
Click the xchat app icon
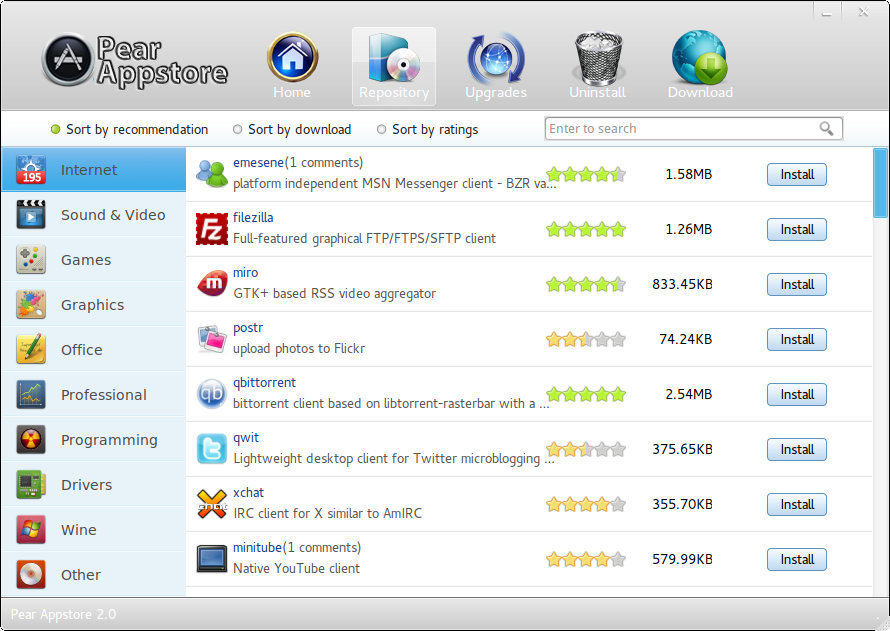[212, 504]
